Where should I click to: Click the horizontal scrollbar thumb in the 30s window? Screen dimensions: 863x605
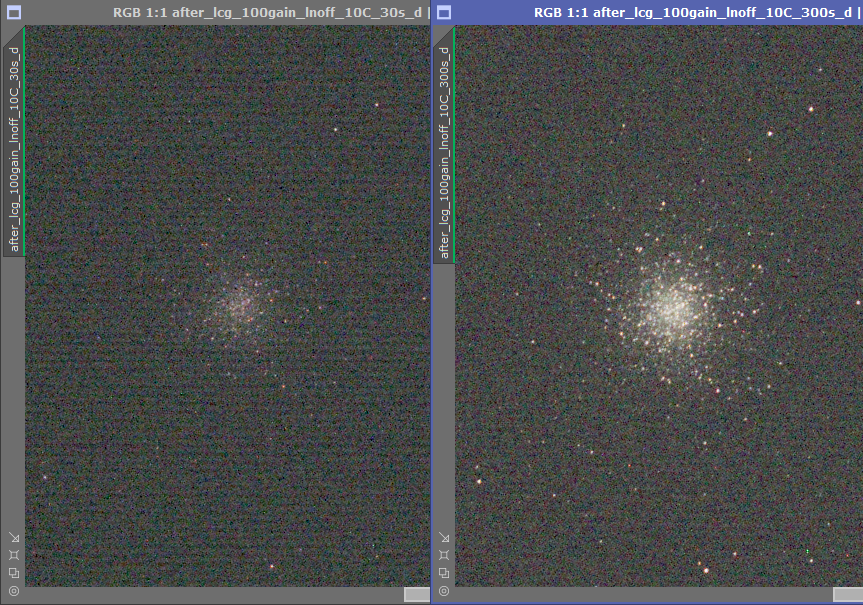(x=416, y=594)
